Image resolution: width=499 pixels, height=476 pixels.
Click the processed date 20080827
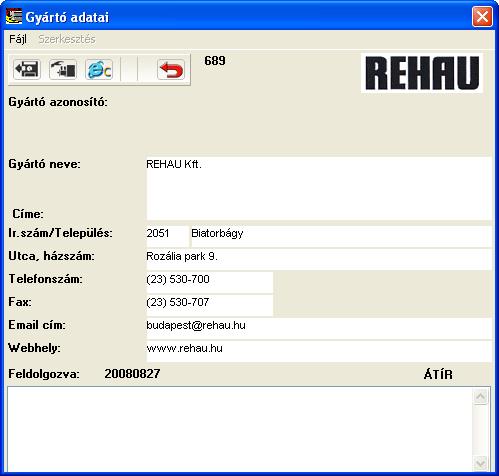132,374
